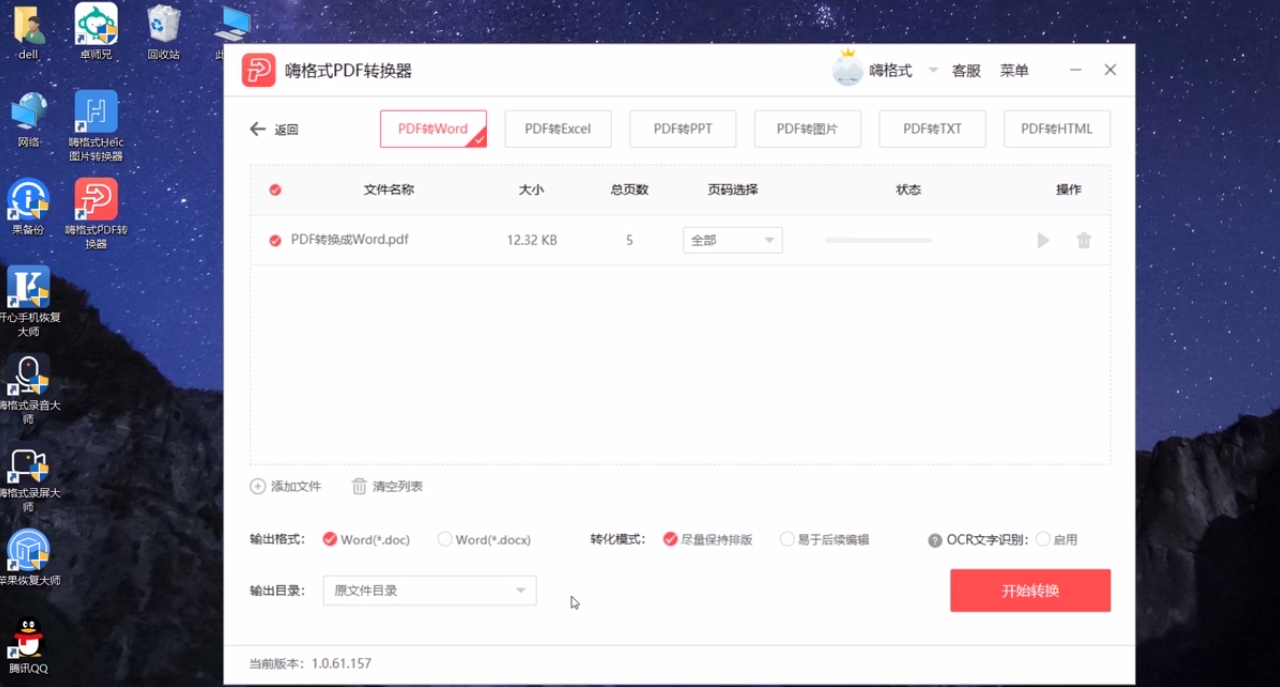Click the conversion progress bar of PDF转换成Word.pdf

coord(878,240)
